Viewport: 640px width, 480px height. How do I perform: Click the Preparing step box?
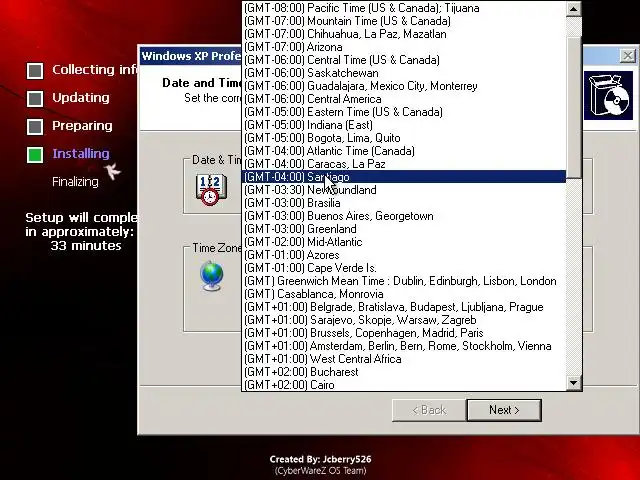tap(35, 127)
